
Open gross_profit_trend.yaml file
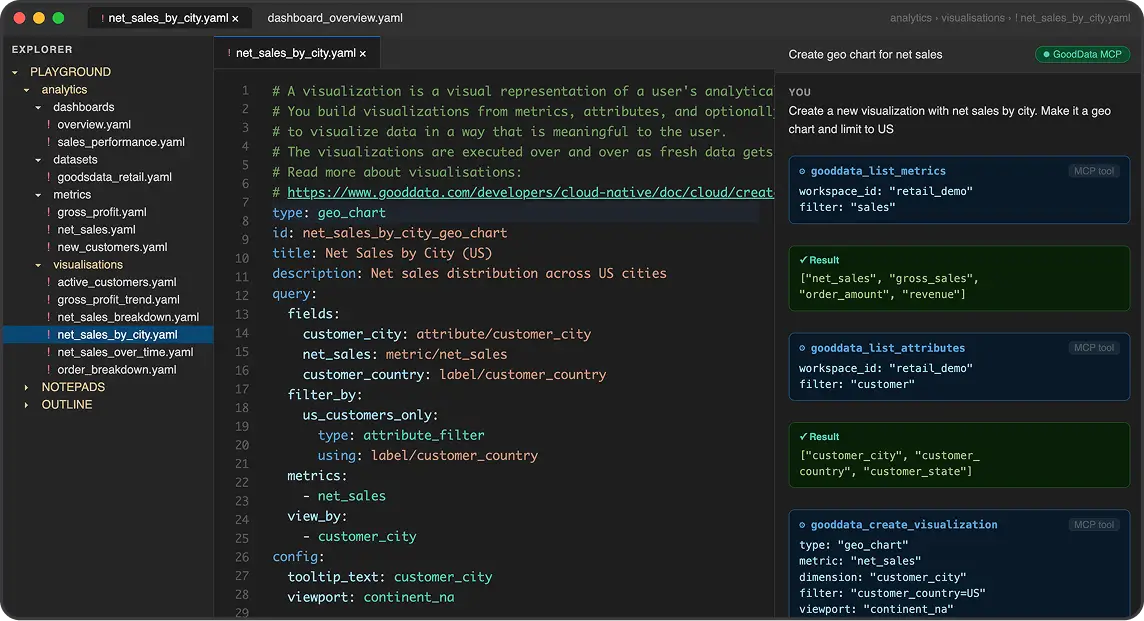[x=118, y=300]
